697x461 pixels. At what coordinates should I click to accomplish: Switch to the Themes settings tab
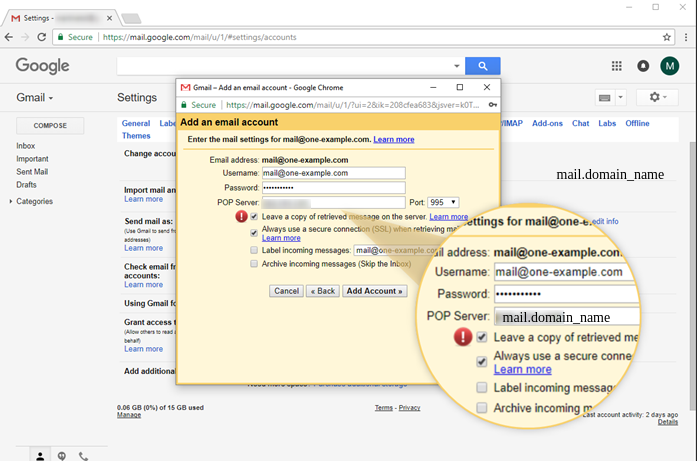(136, 136)
